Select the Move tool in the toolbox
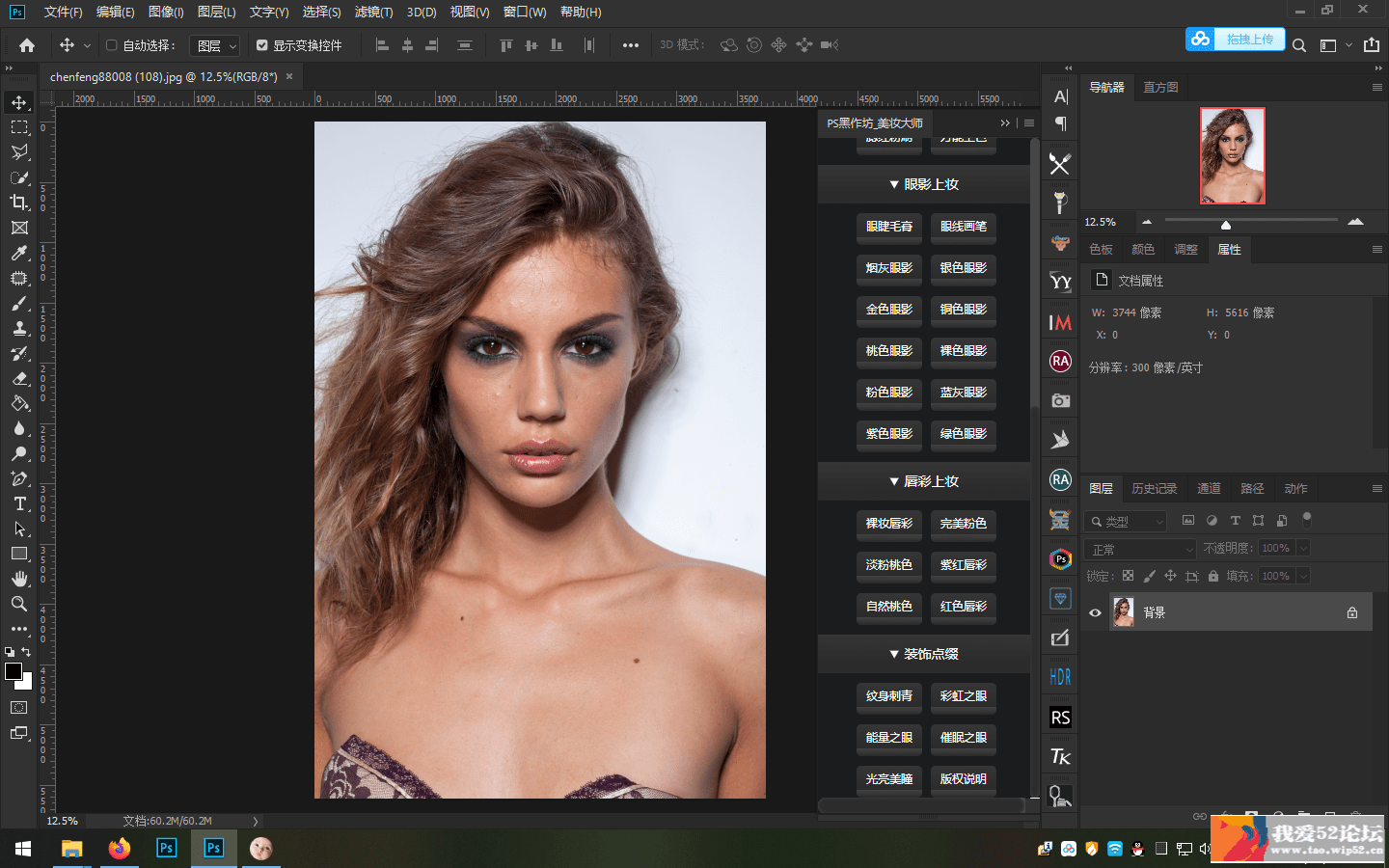1389x868 pixels. click(x=19, y=102)
